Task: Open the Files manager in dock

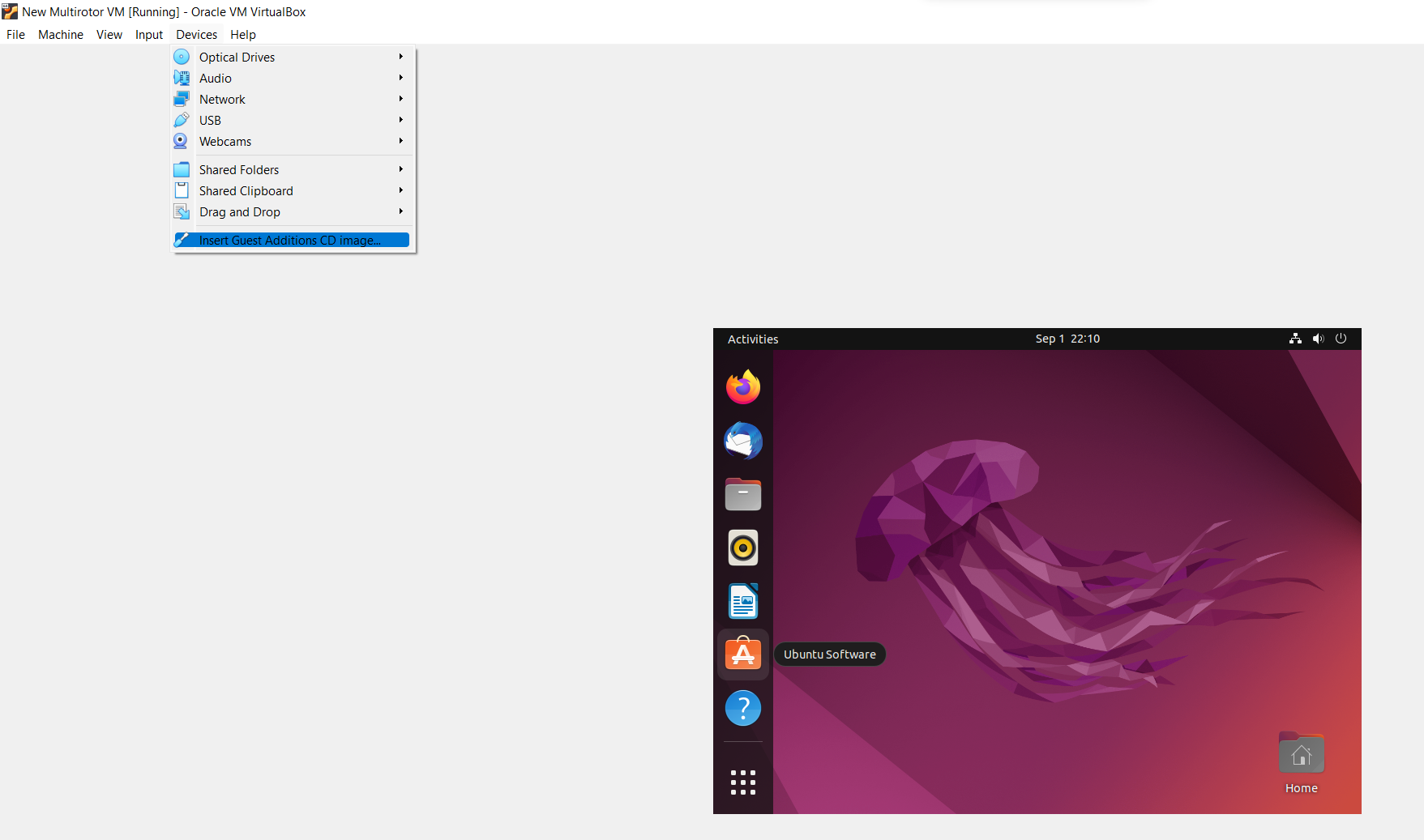Action: [743, 494]
